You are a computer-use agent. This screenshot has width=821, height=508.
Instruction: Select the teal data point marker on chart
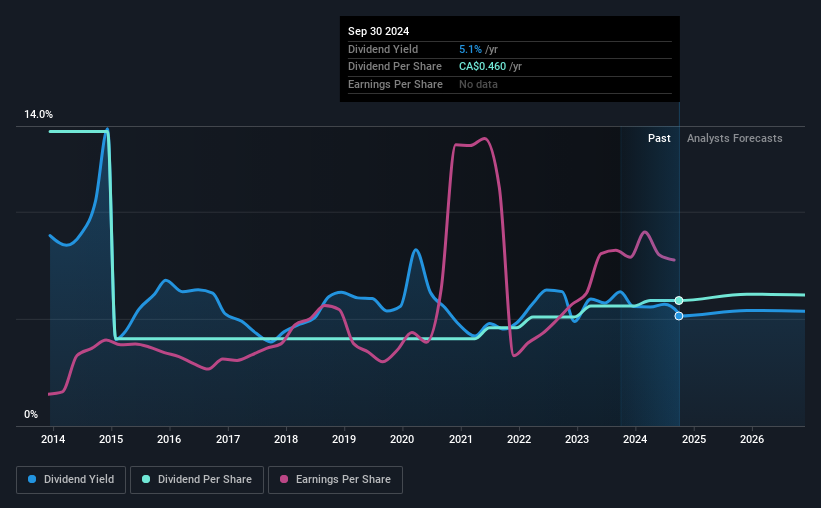point(679,301)
